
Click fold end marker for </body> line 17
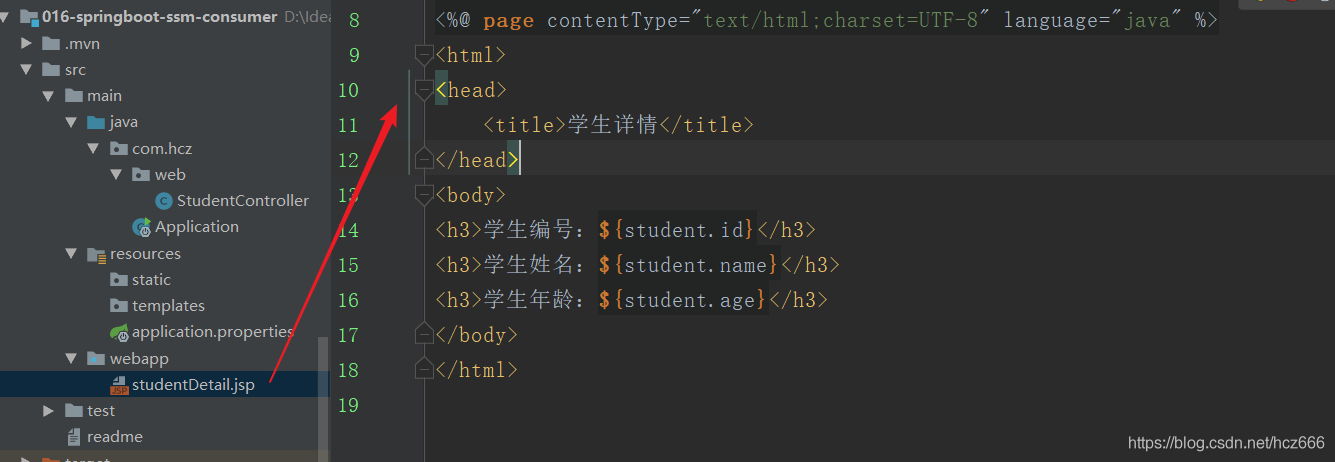pyautogui.click(x=424, y=333)
